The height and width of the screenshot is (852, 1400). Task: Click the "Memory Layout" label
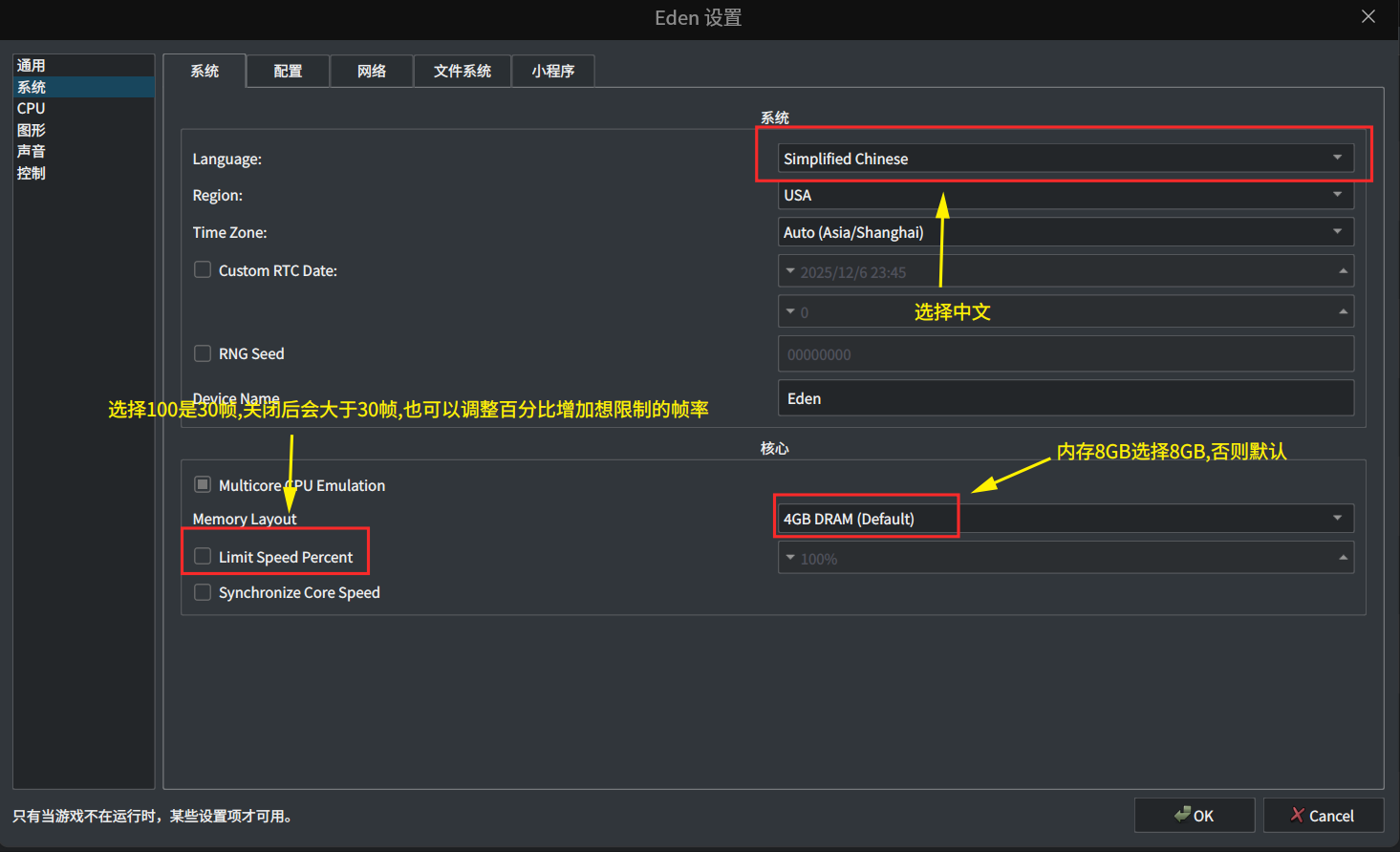[x=245, y=519]
